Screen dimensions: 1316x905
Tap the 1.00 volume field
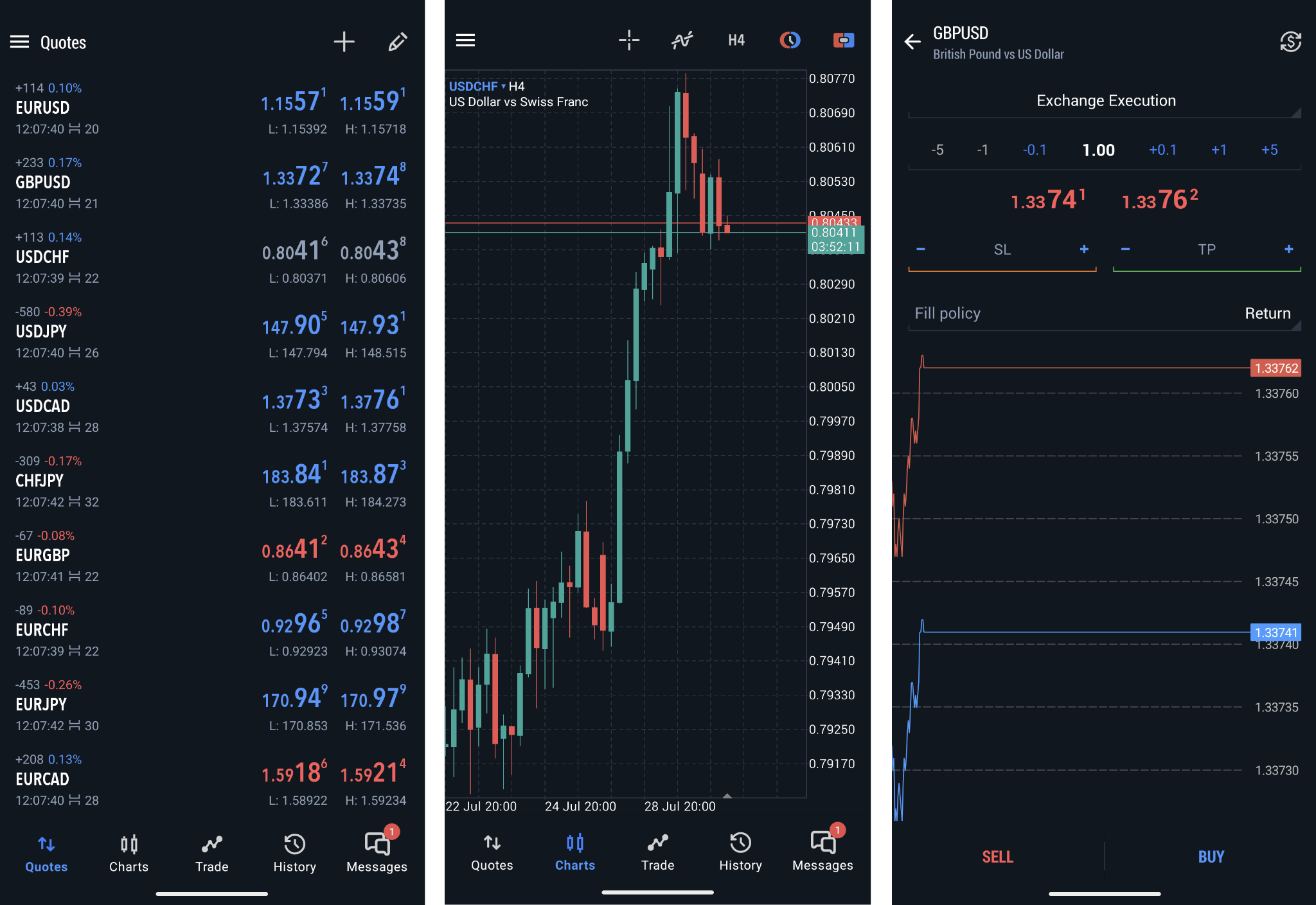point(1098,150)
